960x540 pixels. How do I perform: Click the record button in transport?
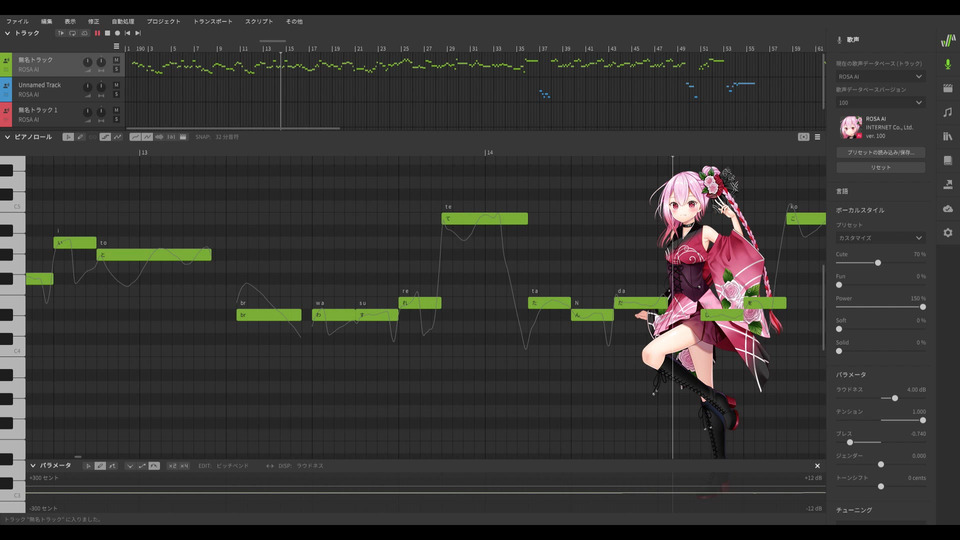click(x=118, y=33)
